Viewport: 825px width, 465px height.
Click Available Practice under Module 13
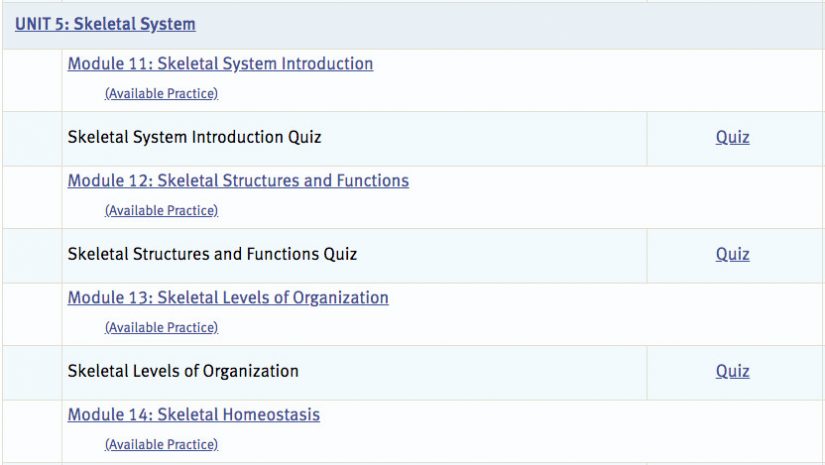161,328
